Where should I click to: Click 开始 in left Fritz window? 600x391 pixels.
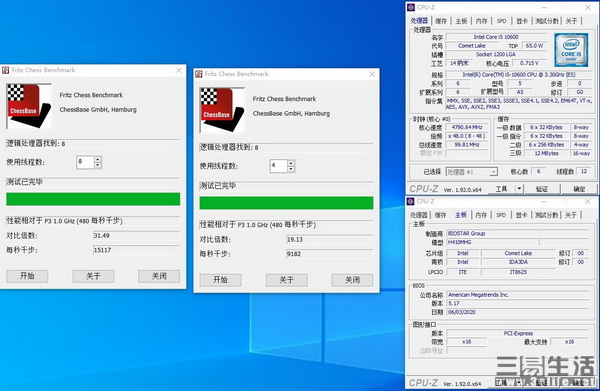tap(27, 276)
